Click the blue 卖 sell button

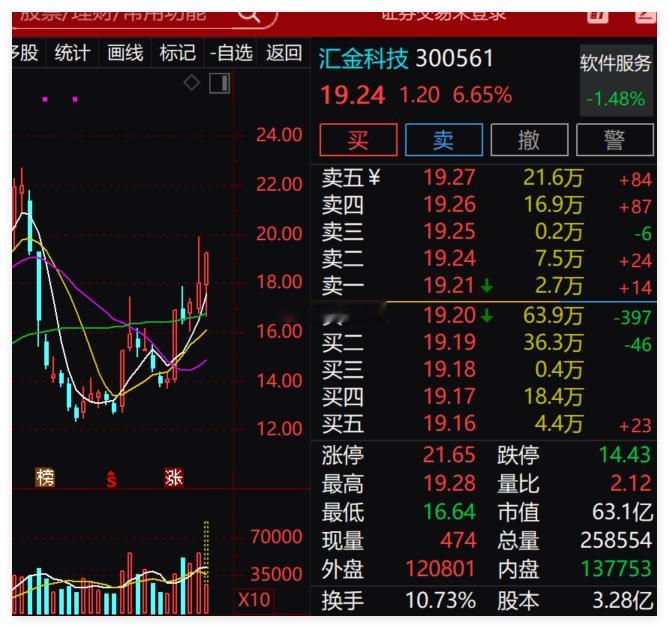(444, 140)
